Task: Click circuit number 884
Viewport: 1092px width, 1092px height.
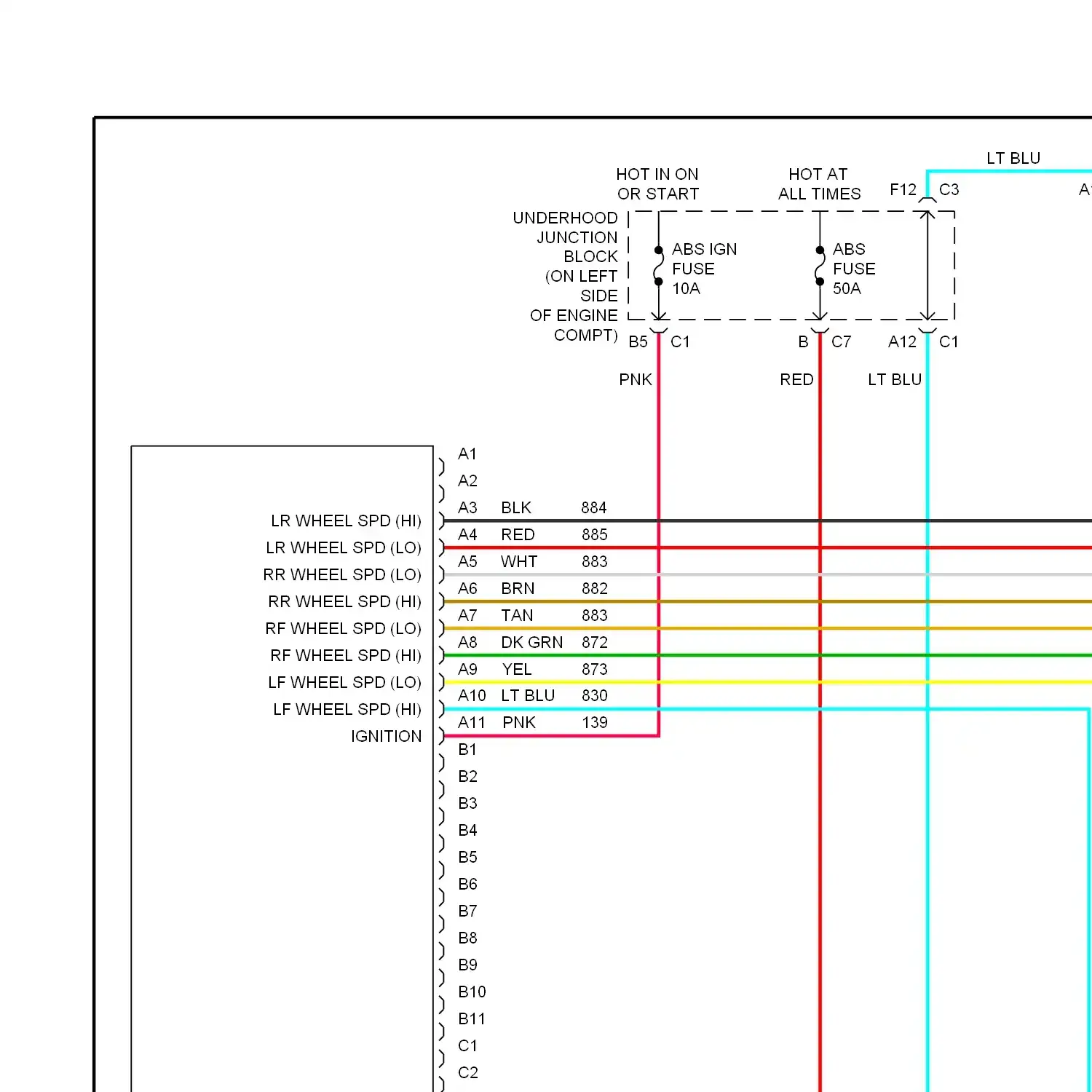Action: (594, 508)
